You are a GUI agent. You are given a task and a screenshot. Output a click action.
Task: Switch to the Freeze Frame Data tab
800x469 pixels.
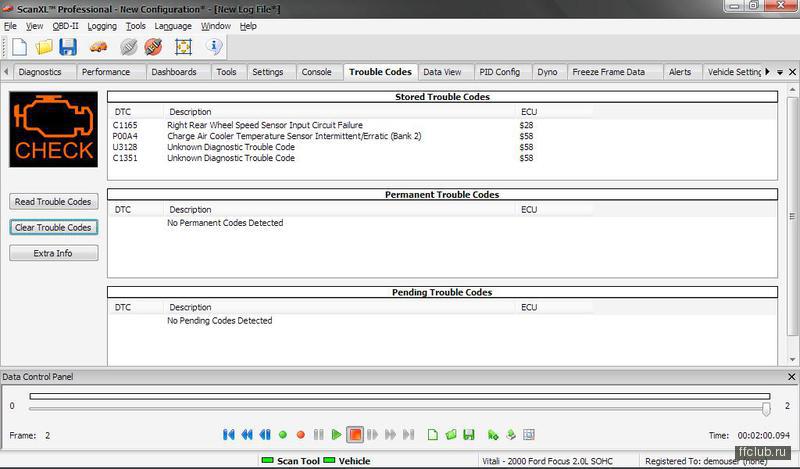point(608,72)
